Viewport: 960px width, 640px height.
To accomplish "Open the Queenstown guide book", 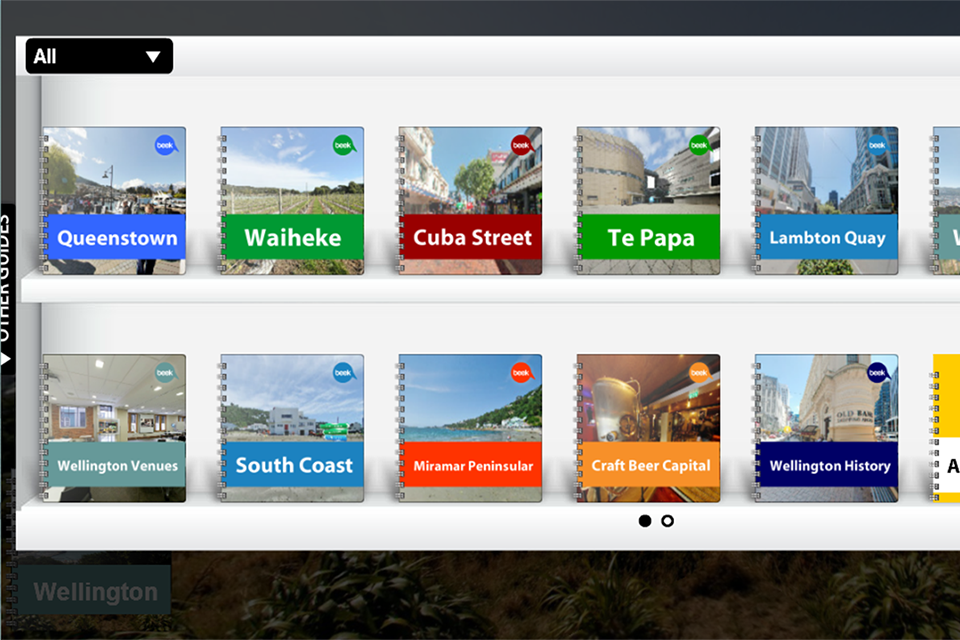I will (x=114, y=200).
